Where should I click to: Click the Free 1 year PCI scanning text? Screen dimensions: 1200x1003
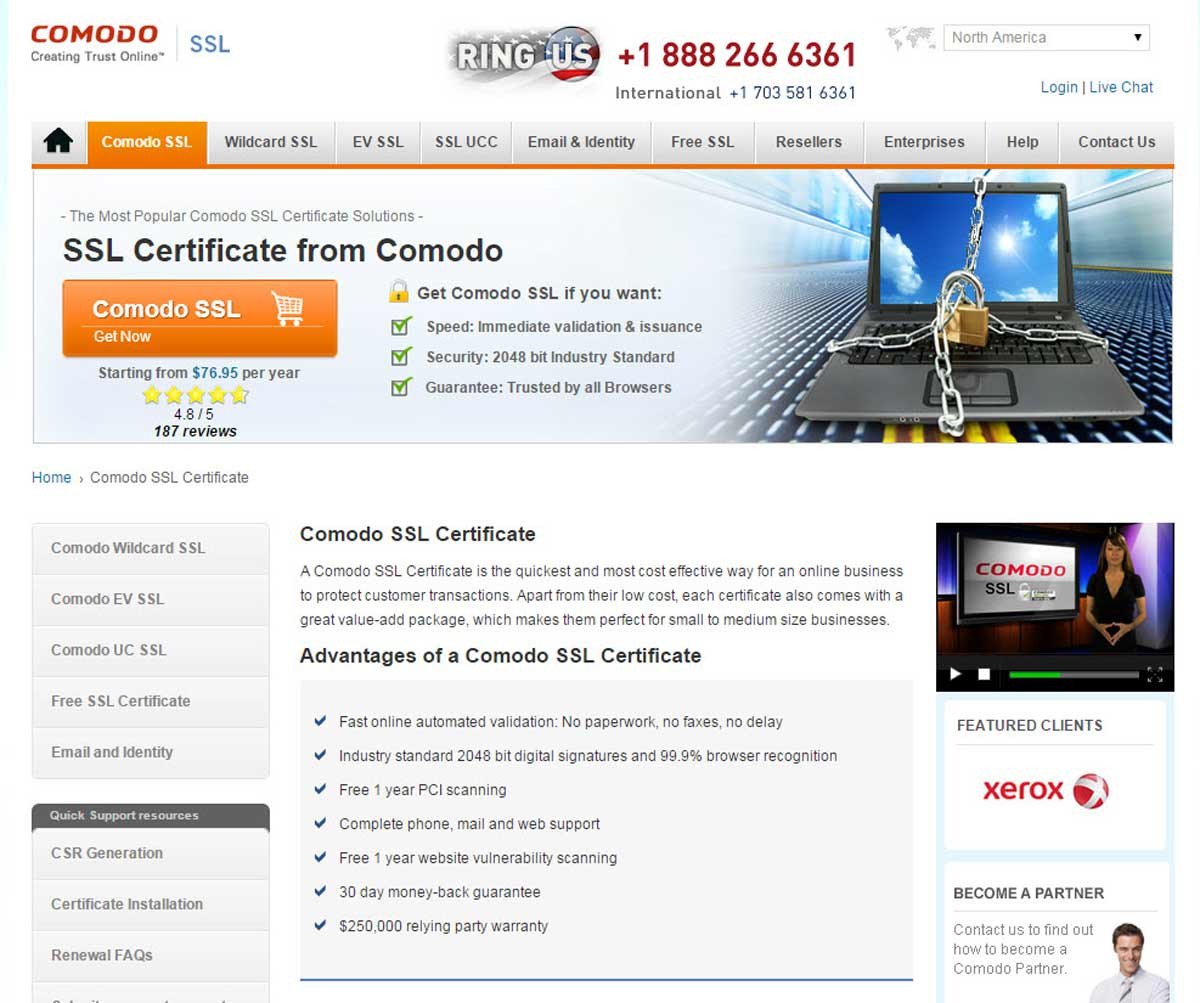click(423, 790)
